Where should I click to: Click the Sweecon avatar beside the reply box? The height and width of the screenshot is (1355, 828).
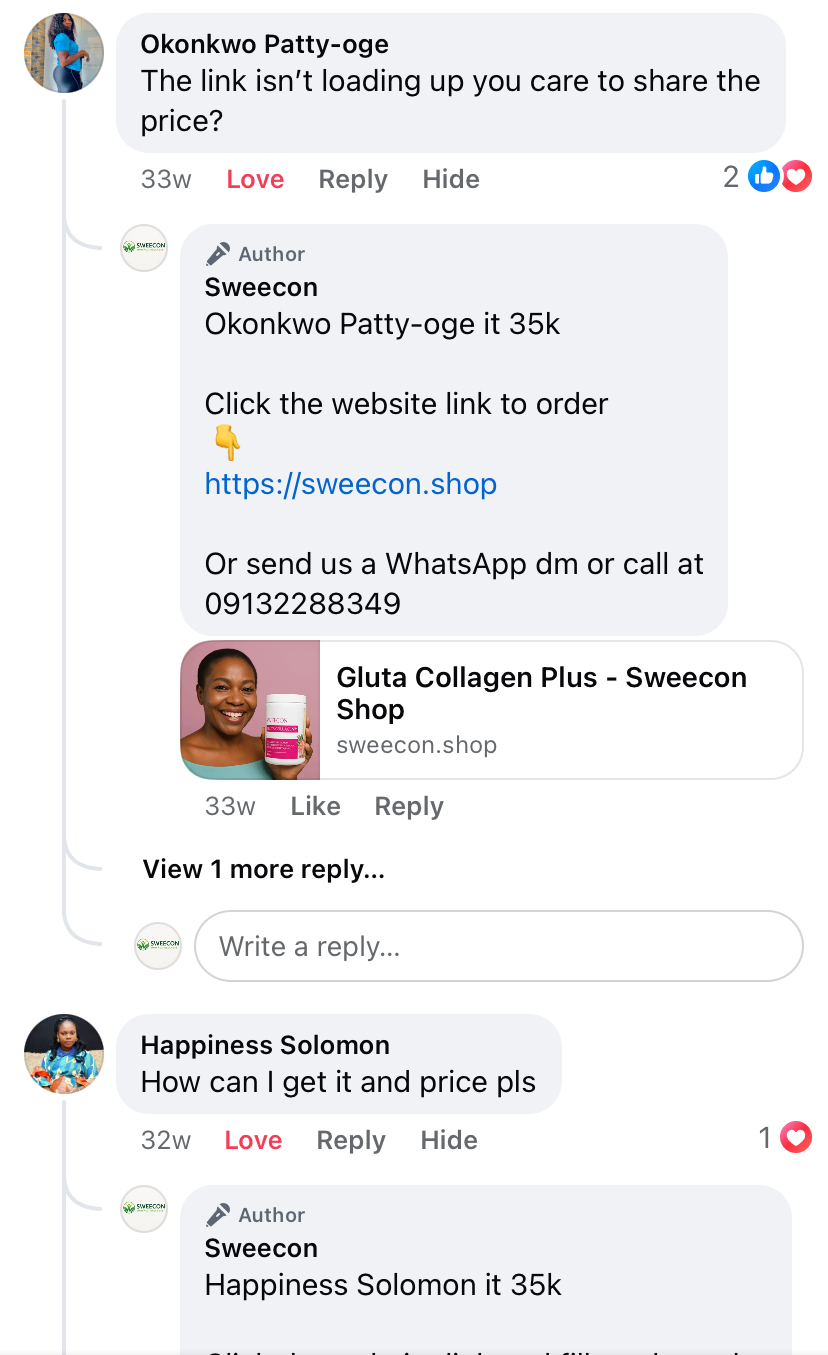point(157,945)
